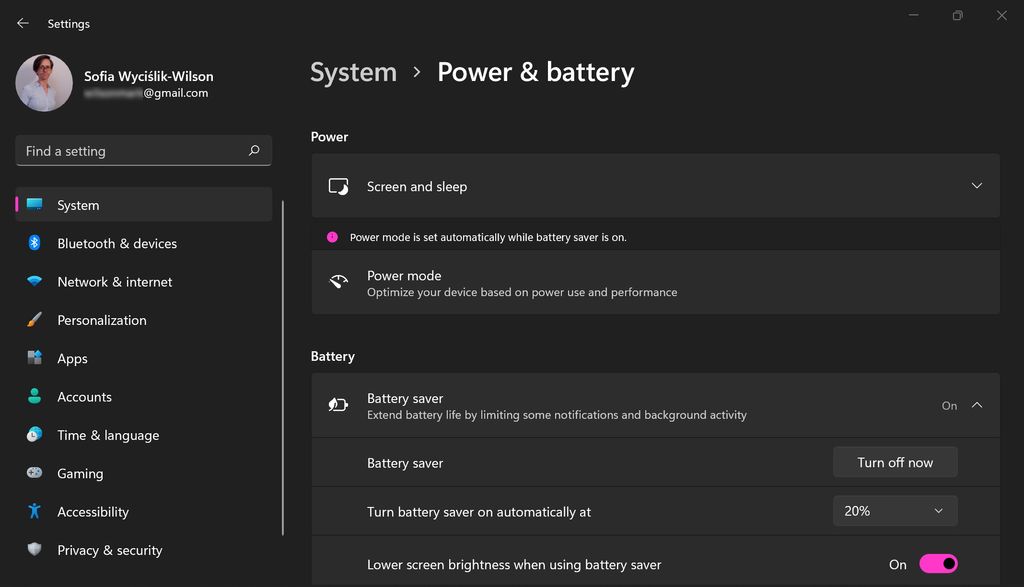This screenshot has height=587, width=1024.
Task: Select the Network & internet globe icon
Action: 35,281
